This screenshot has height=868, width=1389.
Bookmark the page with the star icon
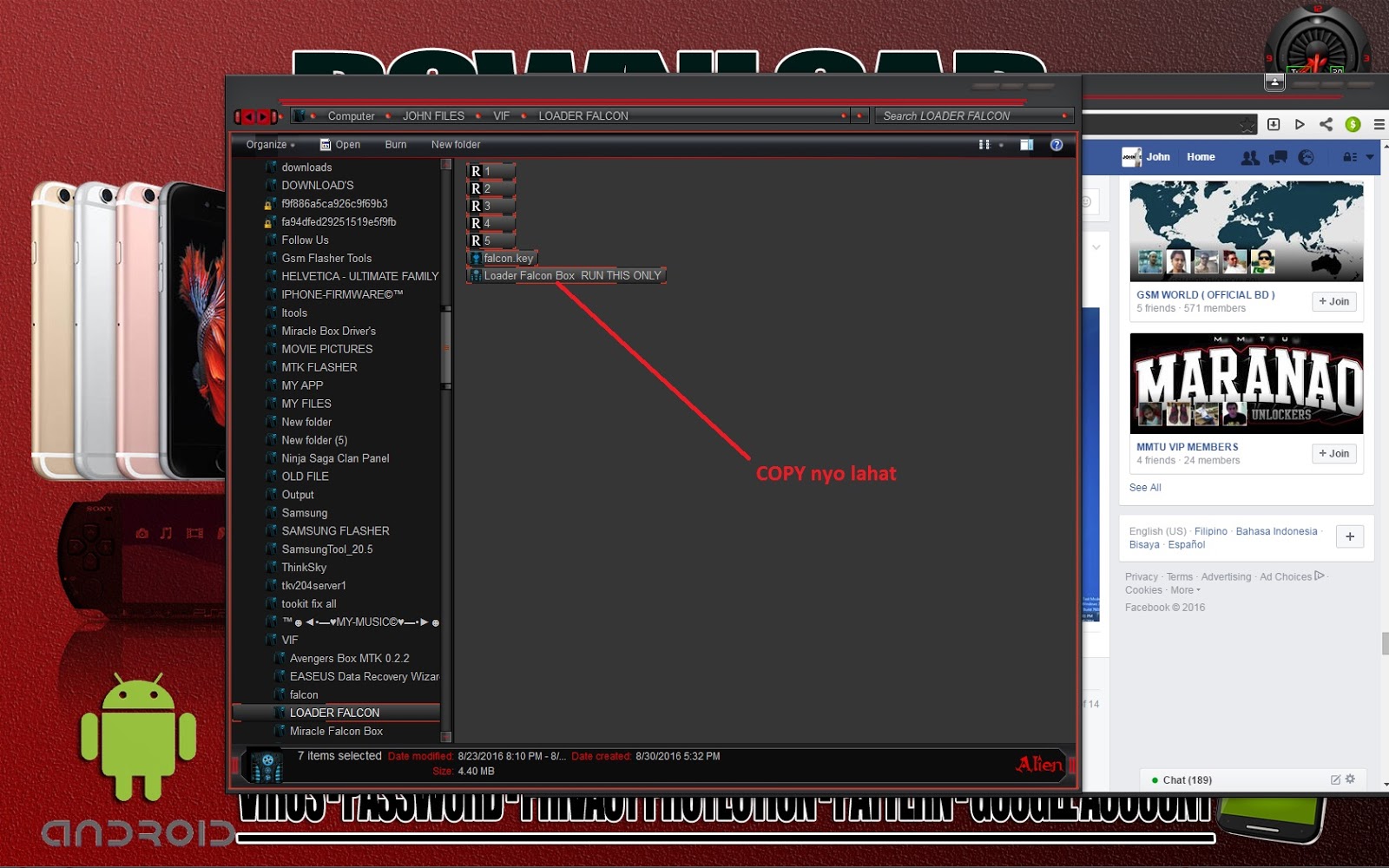click(1247, 125)
